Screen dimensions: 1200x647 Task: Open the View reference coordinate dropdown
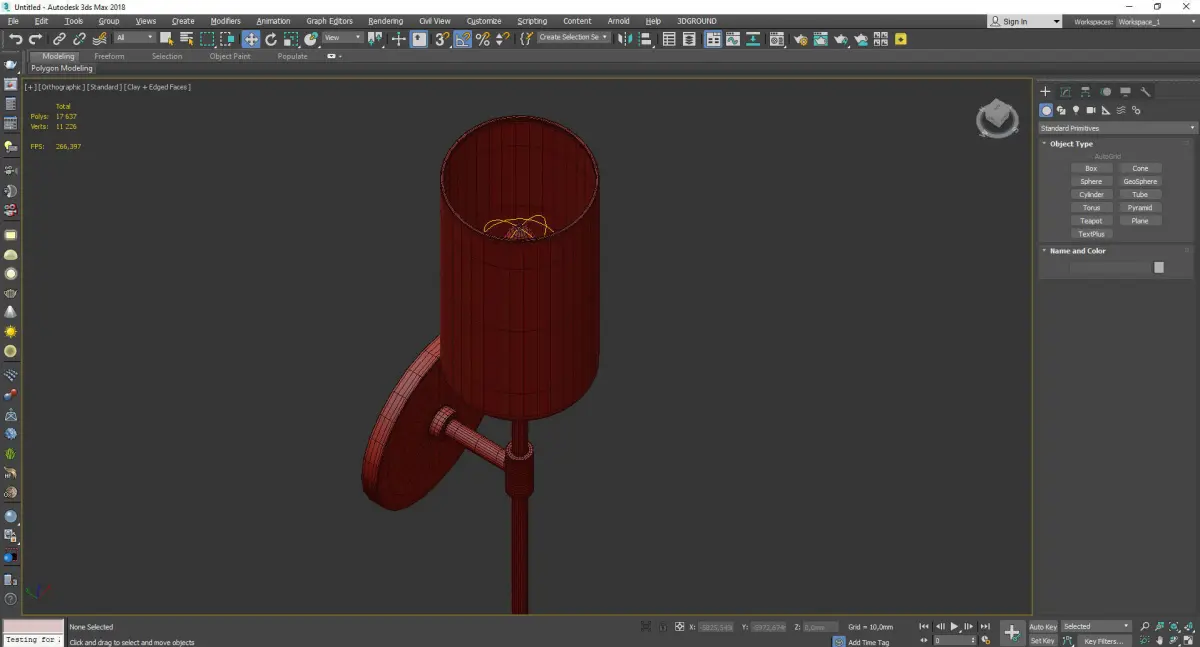[x=342, y=38]
